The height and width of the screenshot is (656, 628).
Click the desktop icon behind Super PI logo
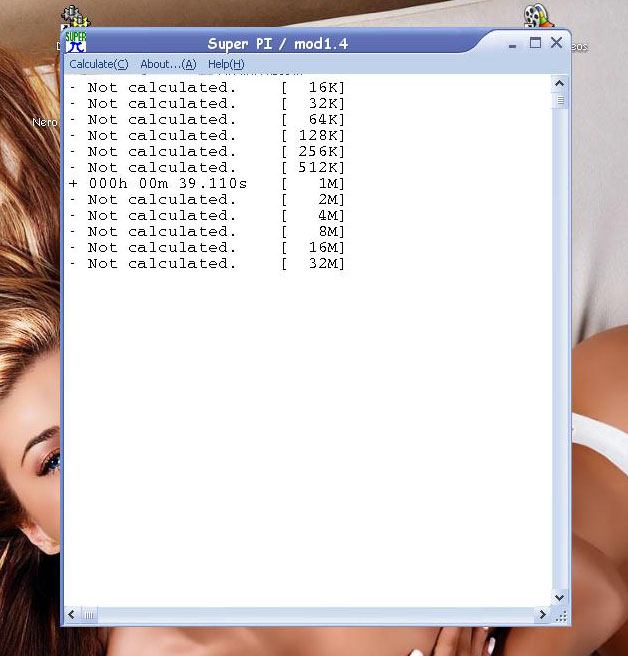click(x=75, y=17)
